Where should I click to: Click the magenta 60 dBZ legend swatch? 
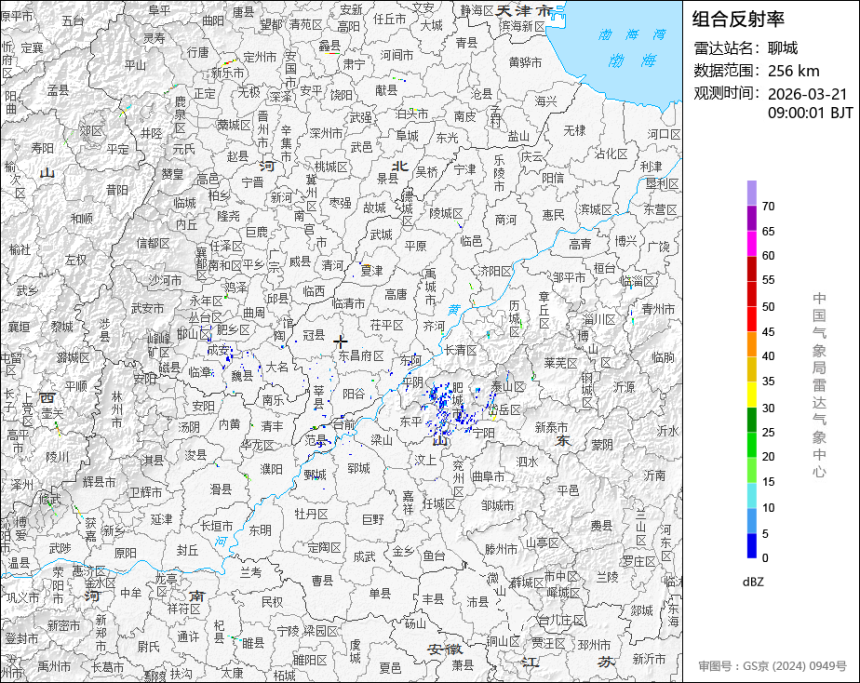tap(751, 243)
